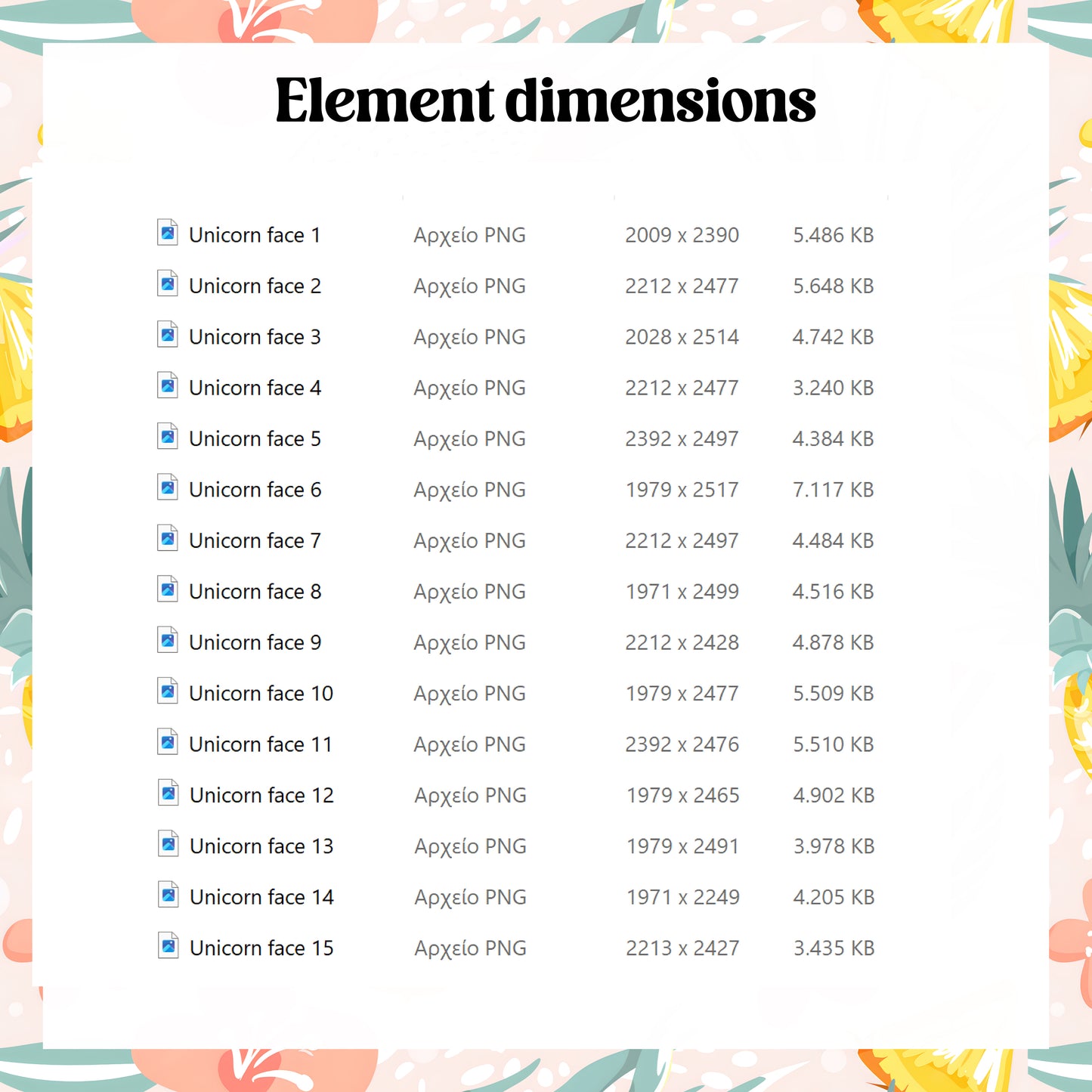Viewport: 1092px width, 1092px height.
Task: Click the dimensions 1979 x 2465
Action: (x=682, y=795)
